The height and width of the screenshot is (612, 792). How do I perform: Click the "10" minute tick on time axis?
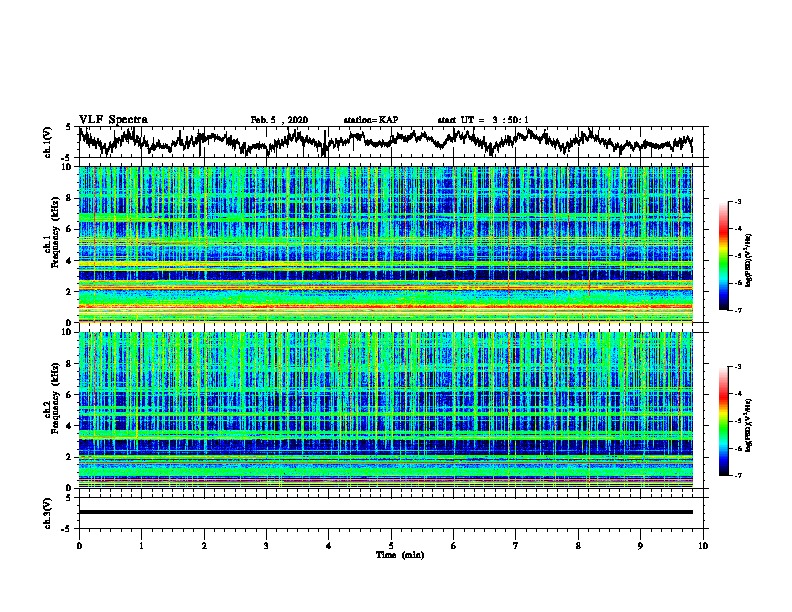[x=703, y=546]
